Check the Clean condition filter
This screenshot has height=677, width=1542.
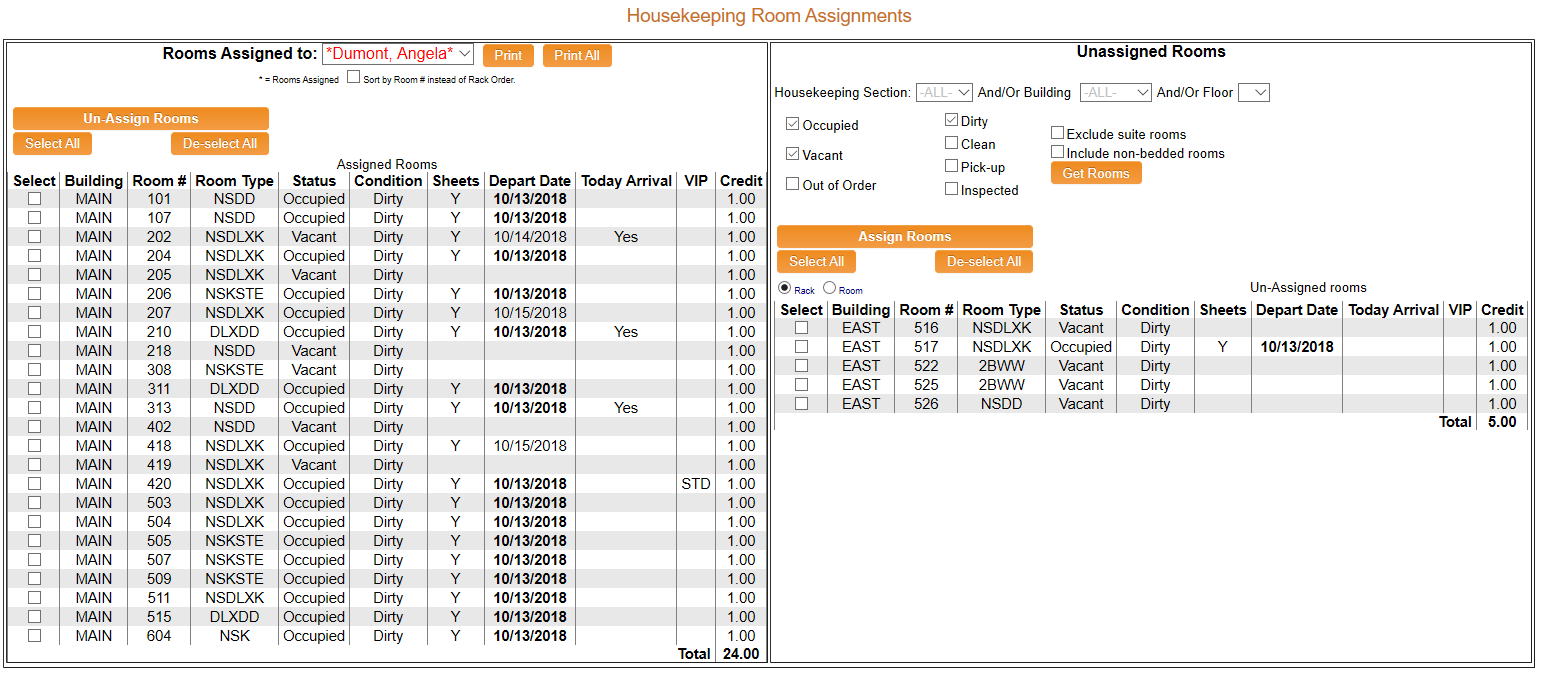(x=951, y=143)
